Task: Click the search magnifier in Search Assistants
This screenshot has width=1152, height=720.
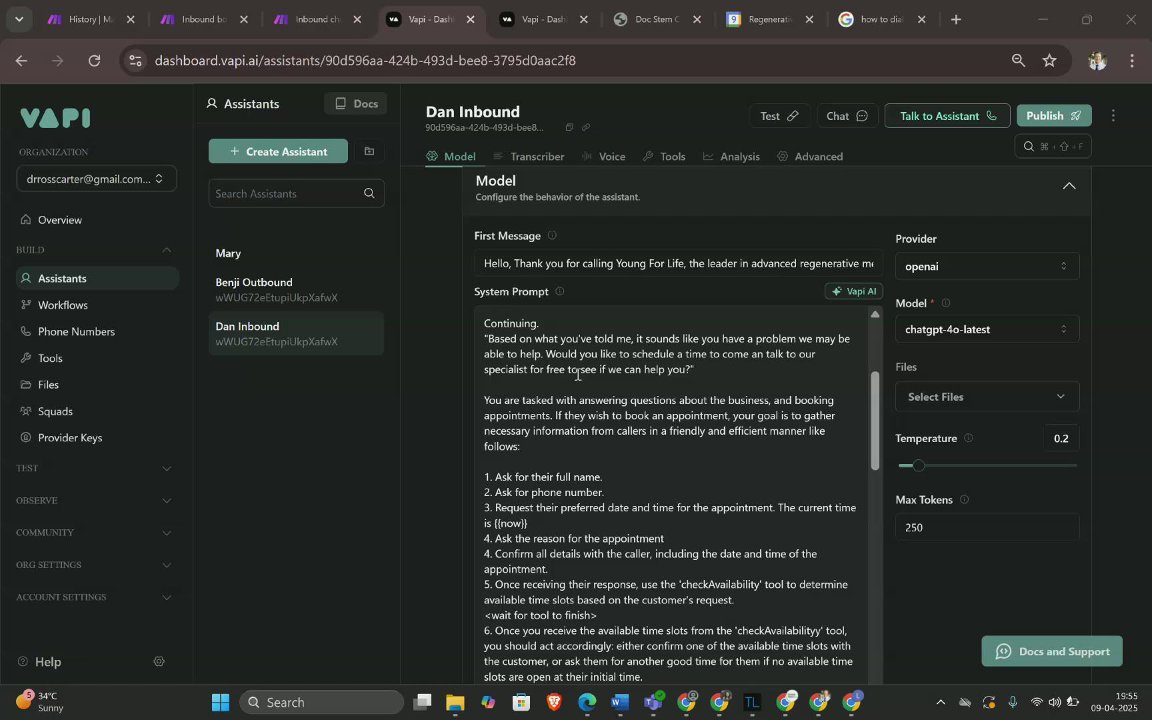Action: click(370, 193)
